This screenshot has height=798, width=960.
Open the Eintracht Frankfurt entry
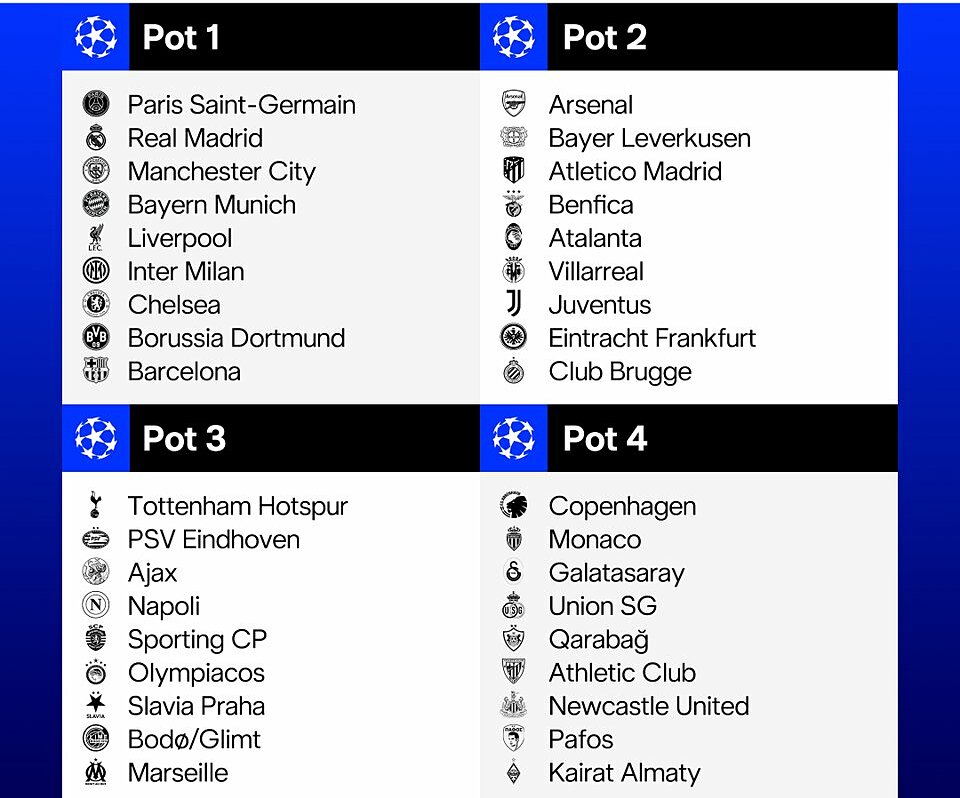[652, 338]
